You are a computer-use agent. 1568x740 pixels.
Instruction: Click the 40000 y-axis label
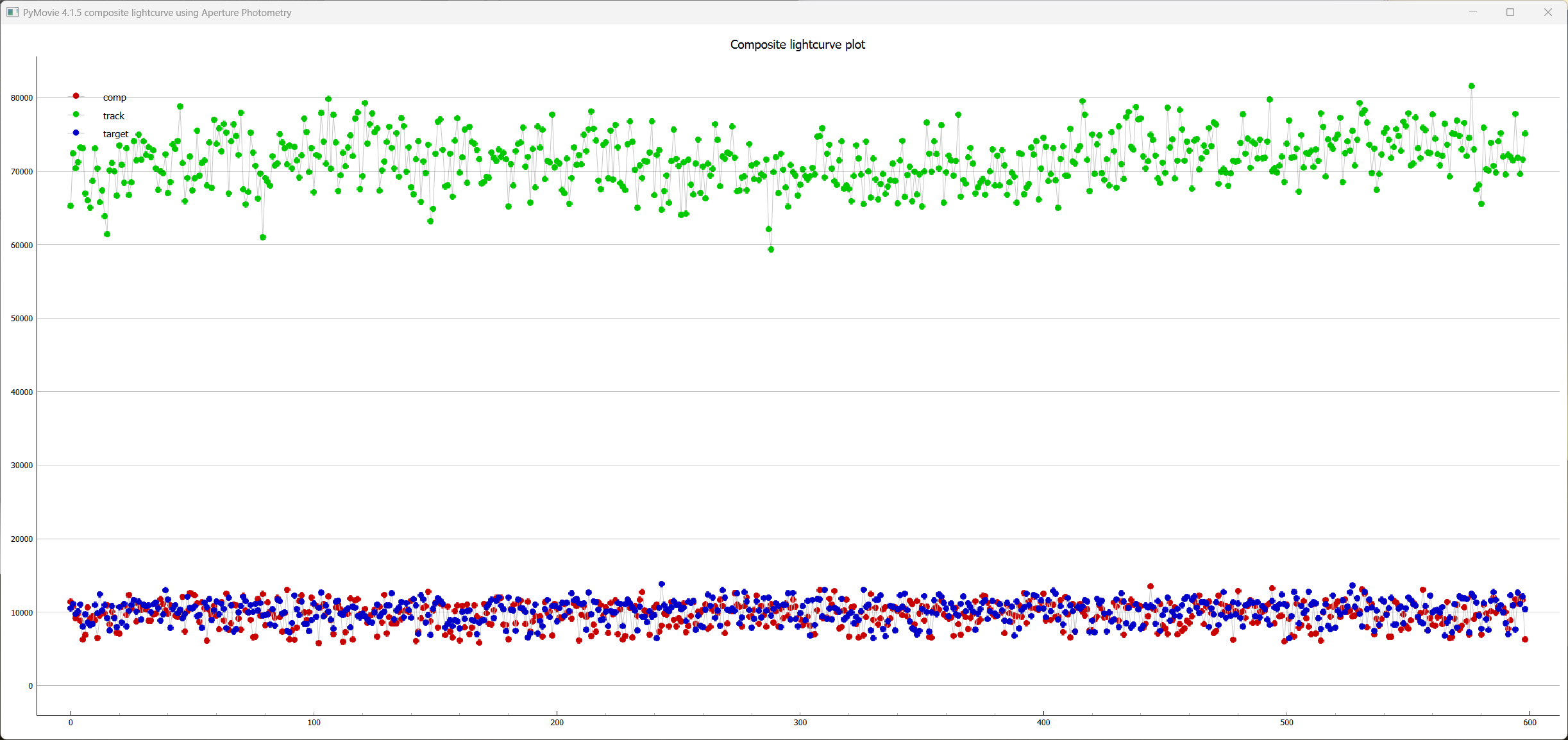coord(22,392)
